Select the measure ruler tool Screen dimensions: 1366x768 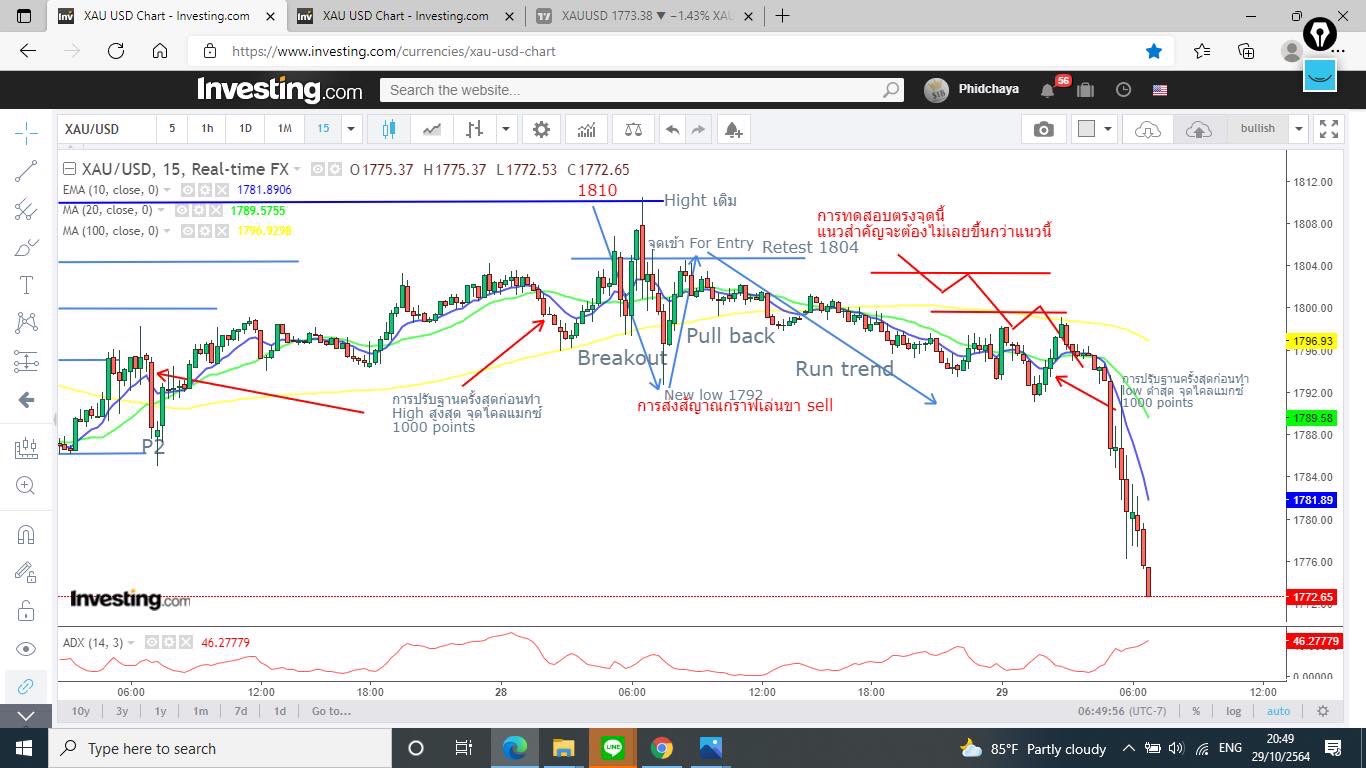(26, 448)
